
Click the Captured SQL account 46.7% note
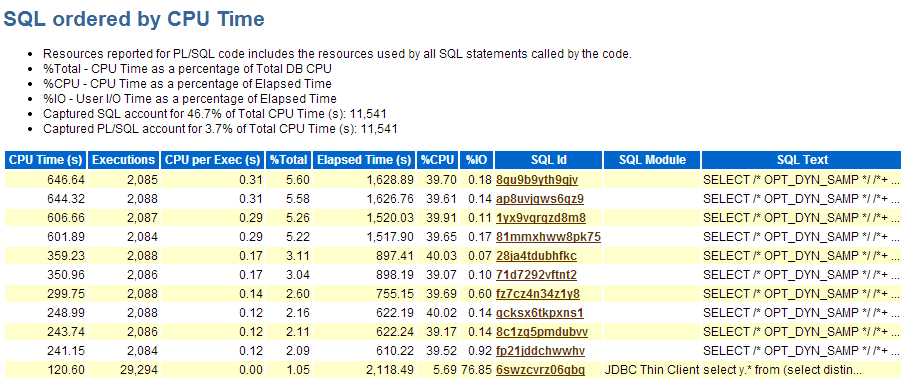point(215,114)
